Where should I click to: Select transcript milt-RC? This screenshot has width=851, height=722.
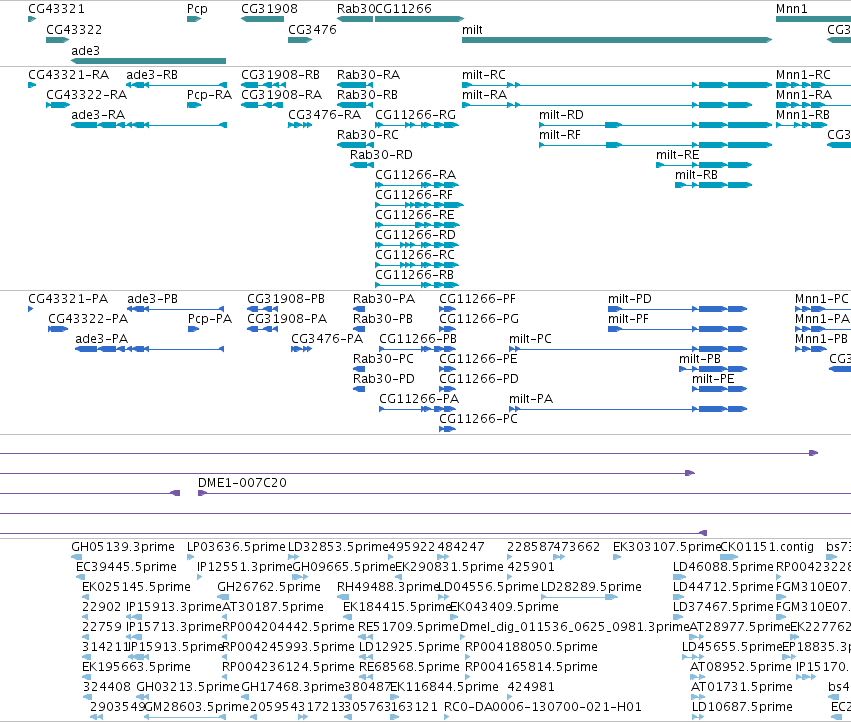coord(484,75)
